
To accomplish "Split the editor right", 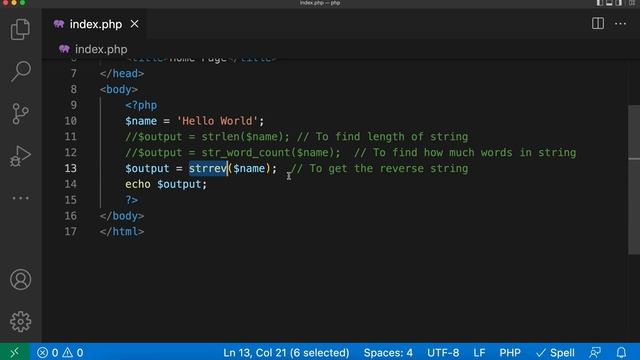I will point(598,24).
